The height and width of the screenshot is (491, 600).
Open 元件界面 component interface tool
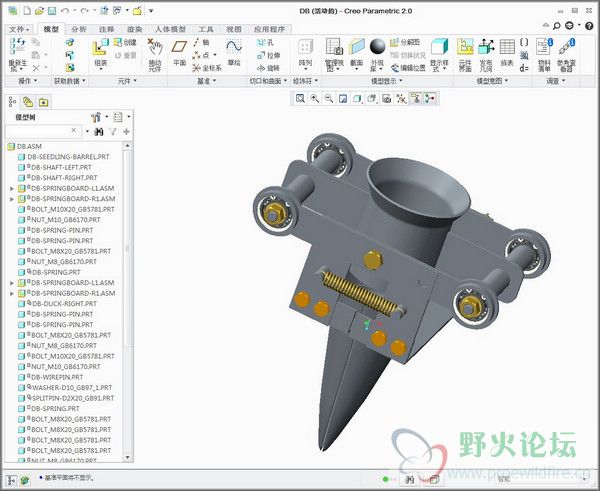click(x=465, y=55)
